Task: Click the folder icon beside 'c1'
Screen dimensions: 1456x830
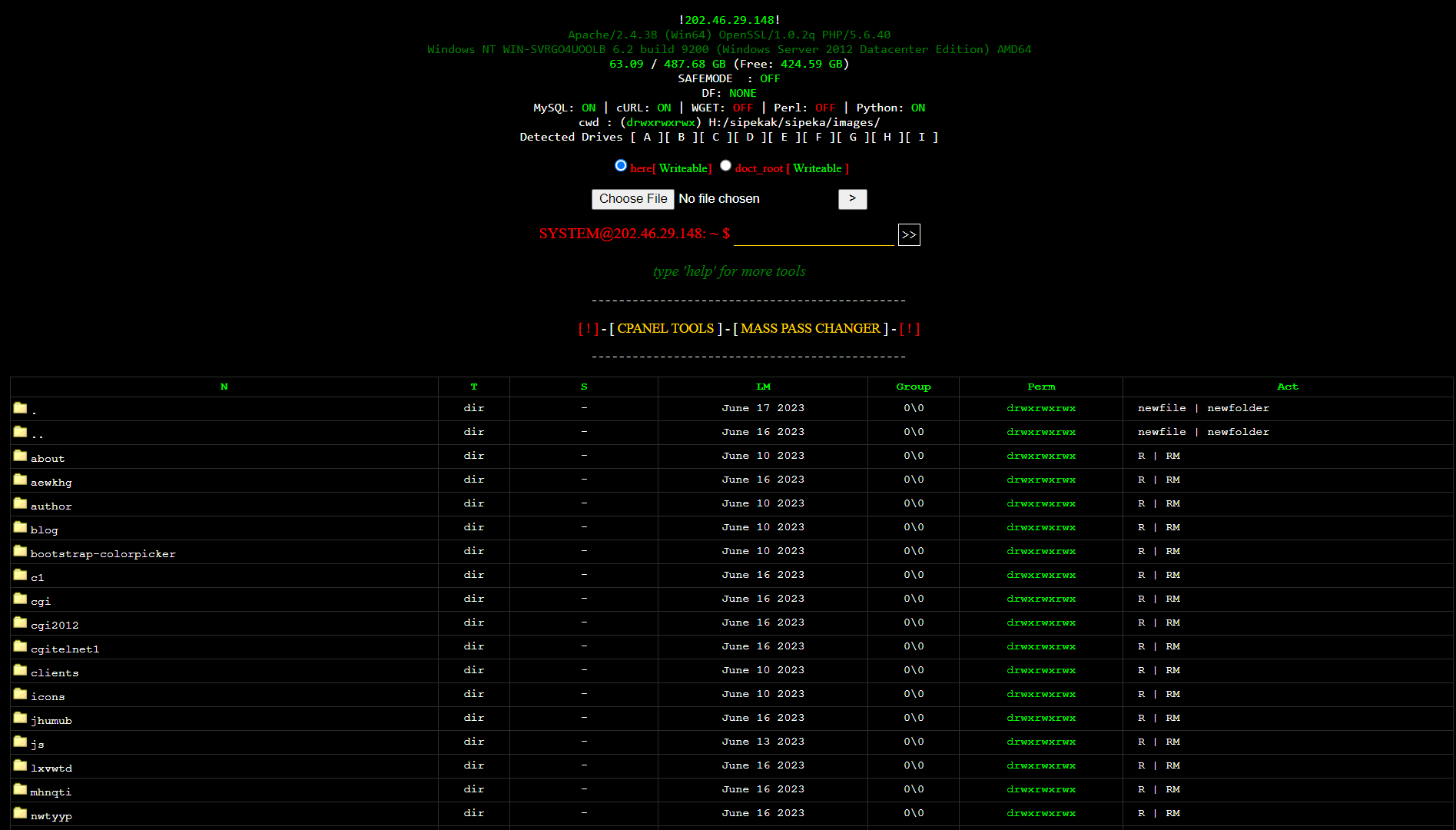Action: (x=20, y=574)
